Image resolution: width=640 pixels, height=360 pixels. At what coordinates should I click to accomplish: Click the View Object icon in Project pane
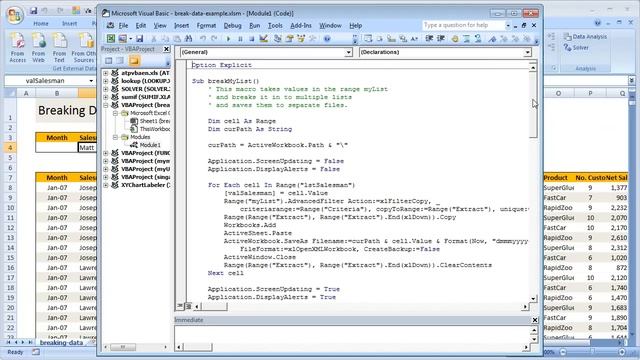point(120,61)
